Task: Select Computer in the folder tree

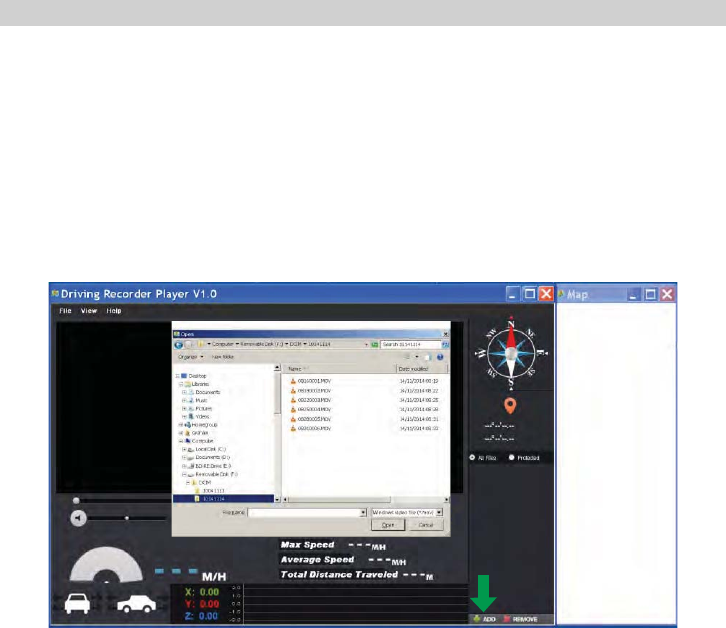Action: (x=202, y=441)
